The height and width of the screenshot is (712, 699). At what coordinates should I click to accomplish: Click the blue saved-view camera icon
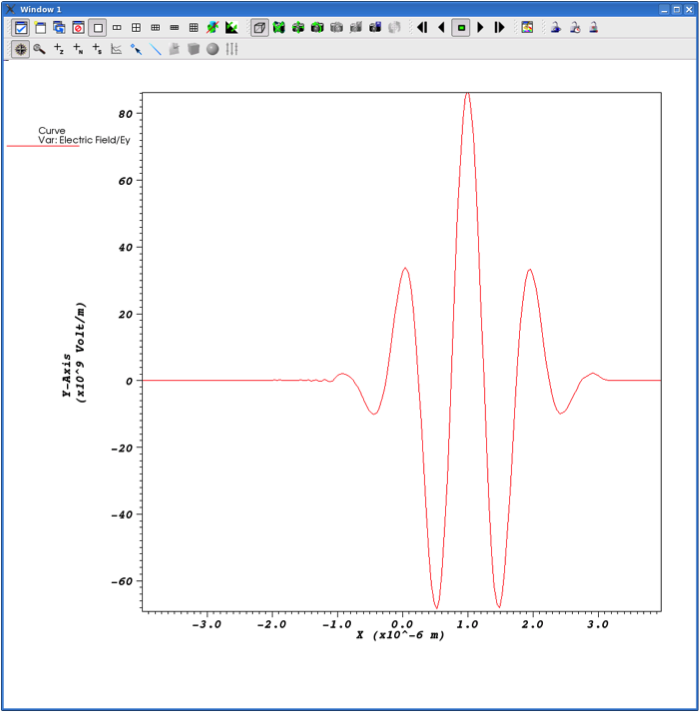coord(375,28)
